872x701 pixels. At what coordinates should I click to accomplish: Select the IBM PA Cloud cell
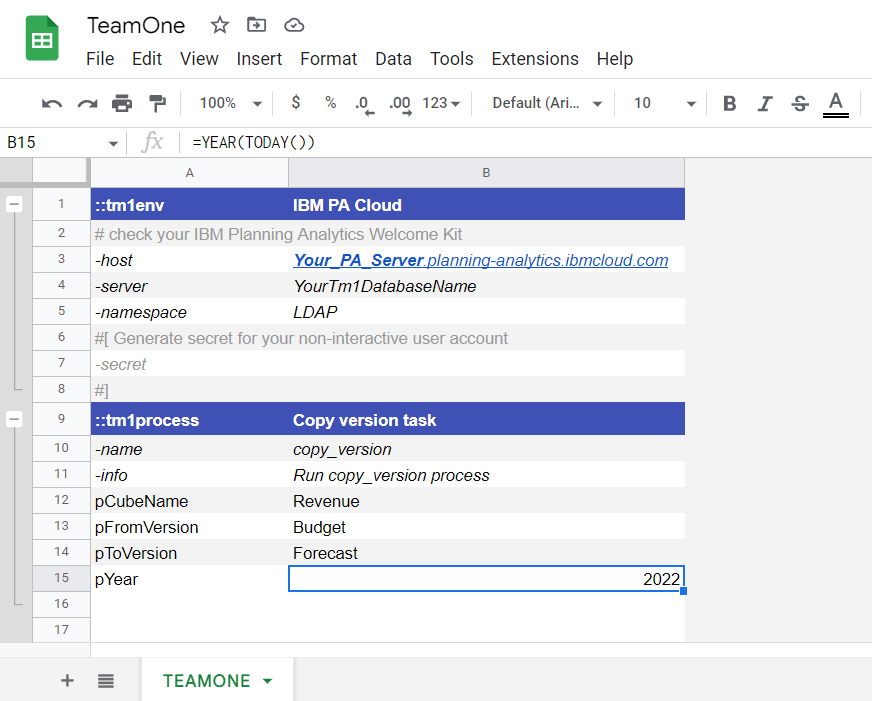click(x=487, y=204)
